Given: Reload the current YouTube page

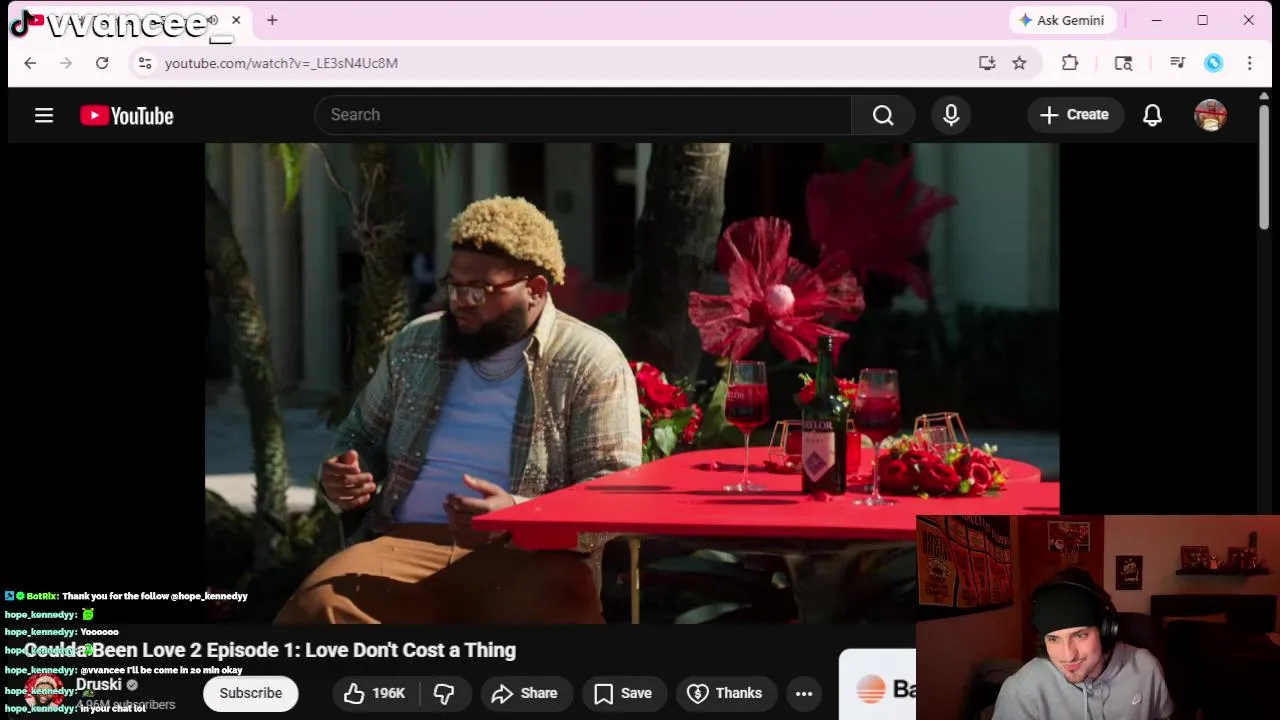Looking at the screenshot, I should pos(102,63).
